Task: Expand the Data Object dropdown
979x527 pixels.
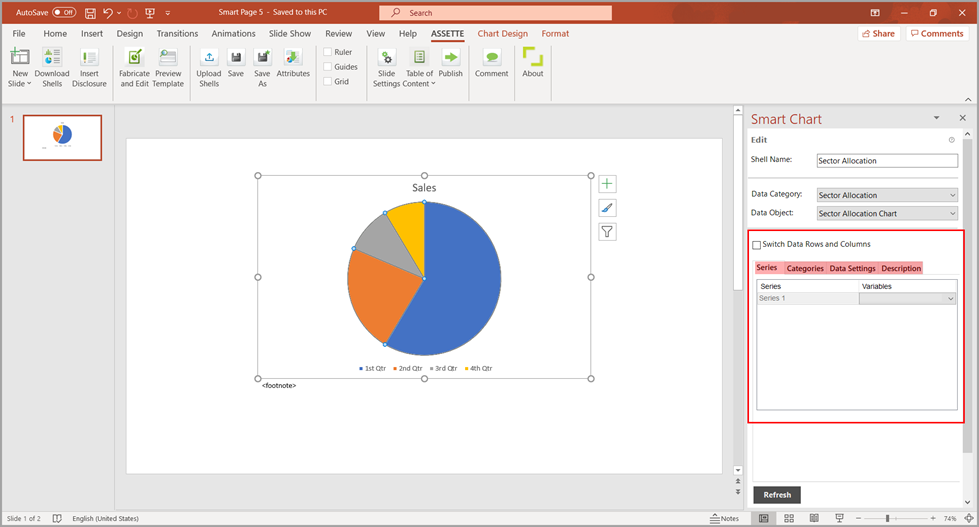Action: (952, 214)
